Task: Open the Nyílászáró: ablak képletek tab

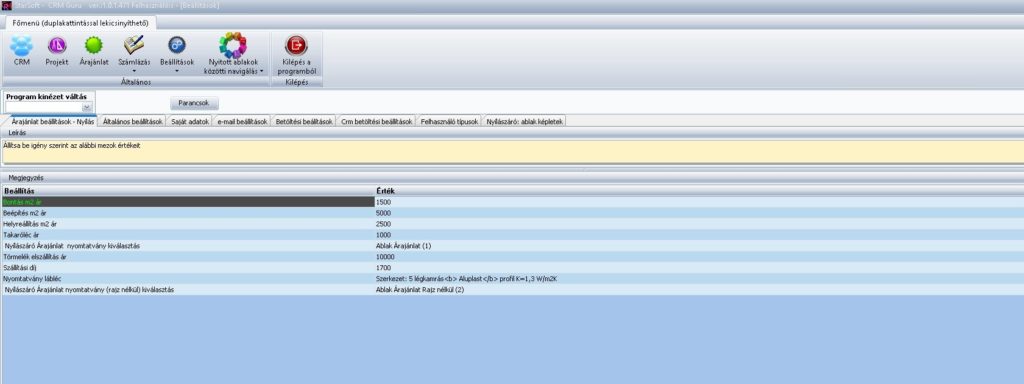Action: click(525, 121)
